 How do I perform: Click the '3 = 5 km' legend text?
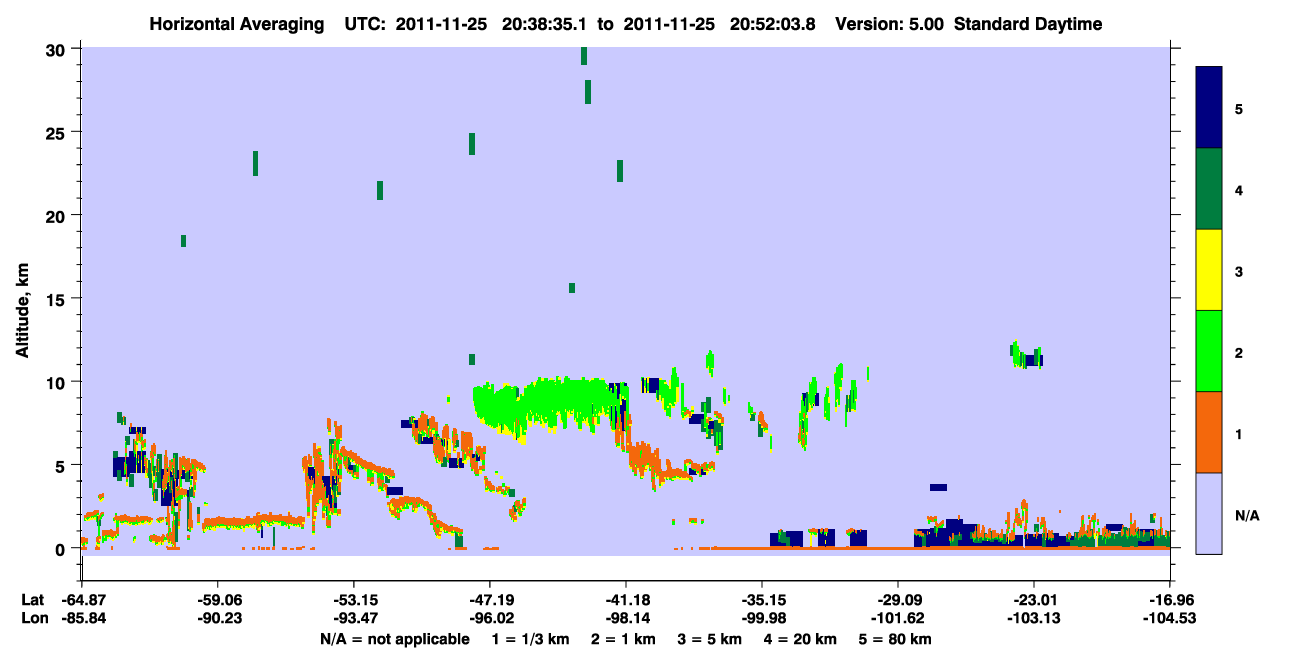(712, 639)
